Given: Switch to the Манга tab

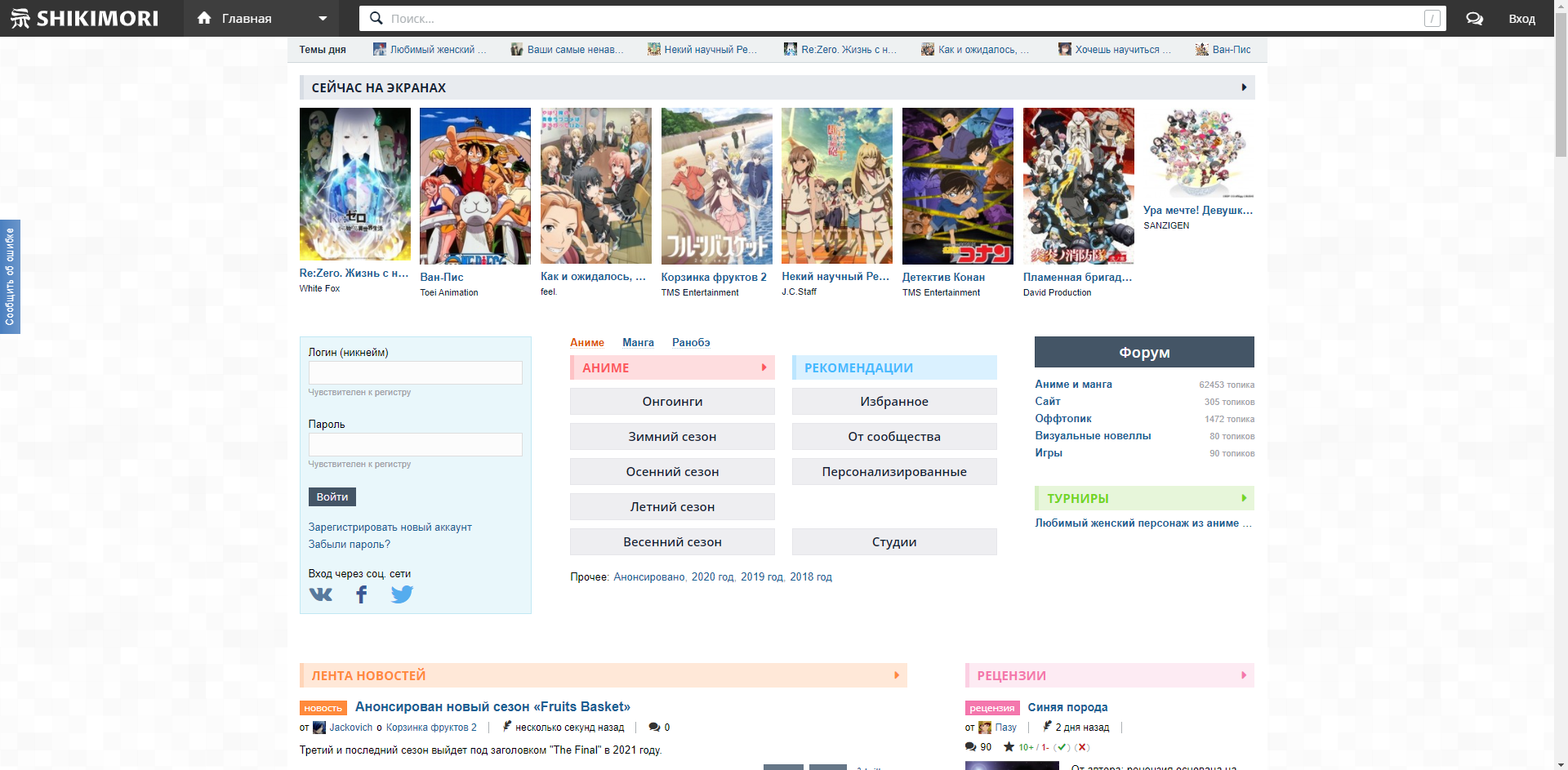Looking at the screenshot, I should click(x=638, y=343).
